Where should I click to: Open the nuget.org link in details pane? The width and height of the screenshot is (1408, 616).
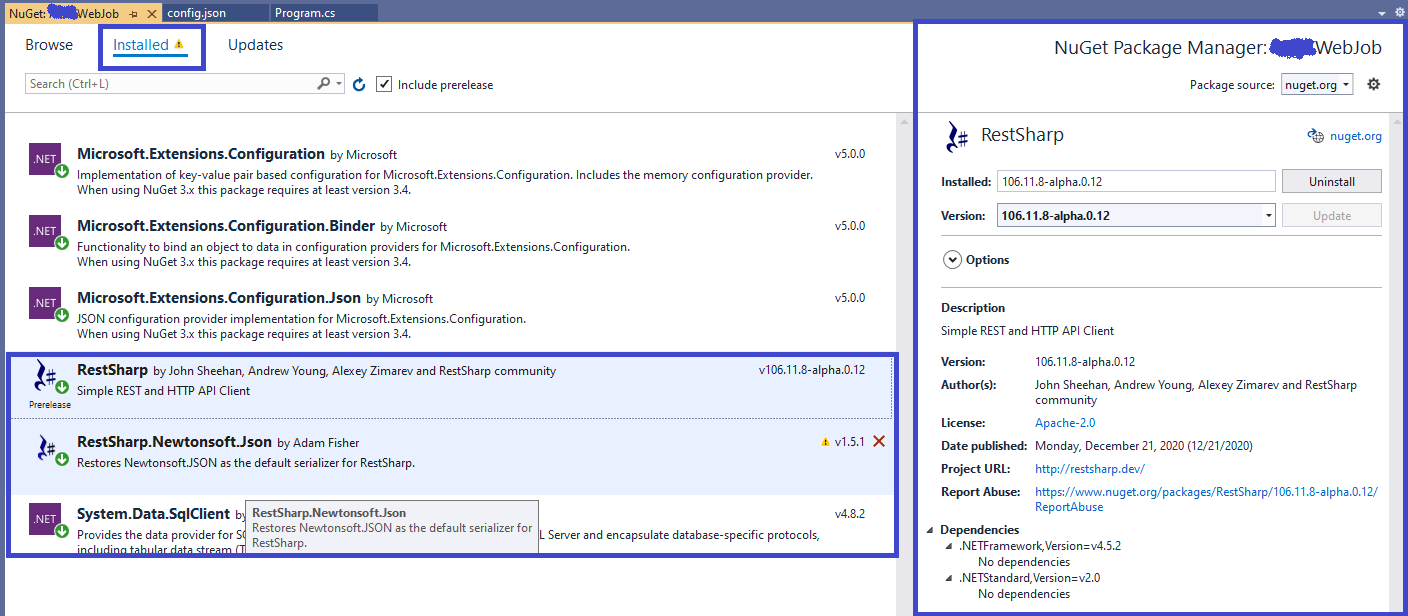(x=1356, y=136)
